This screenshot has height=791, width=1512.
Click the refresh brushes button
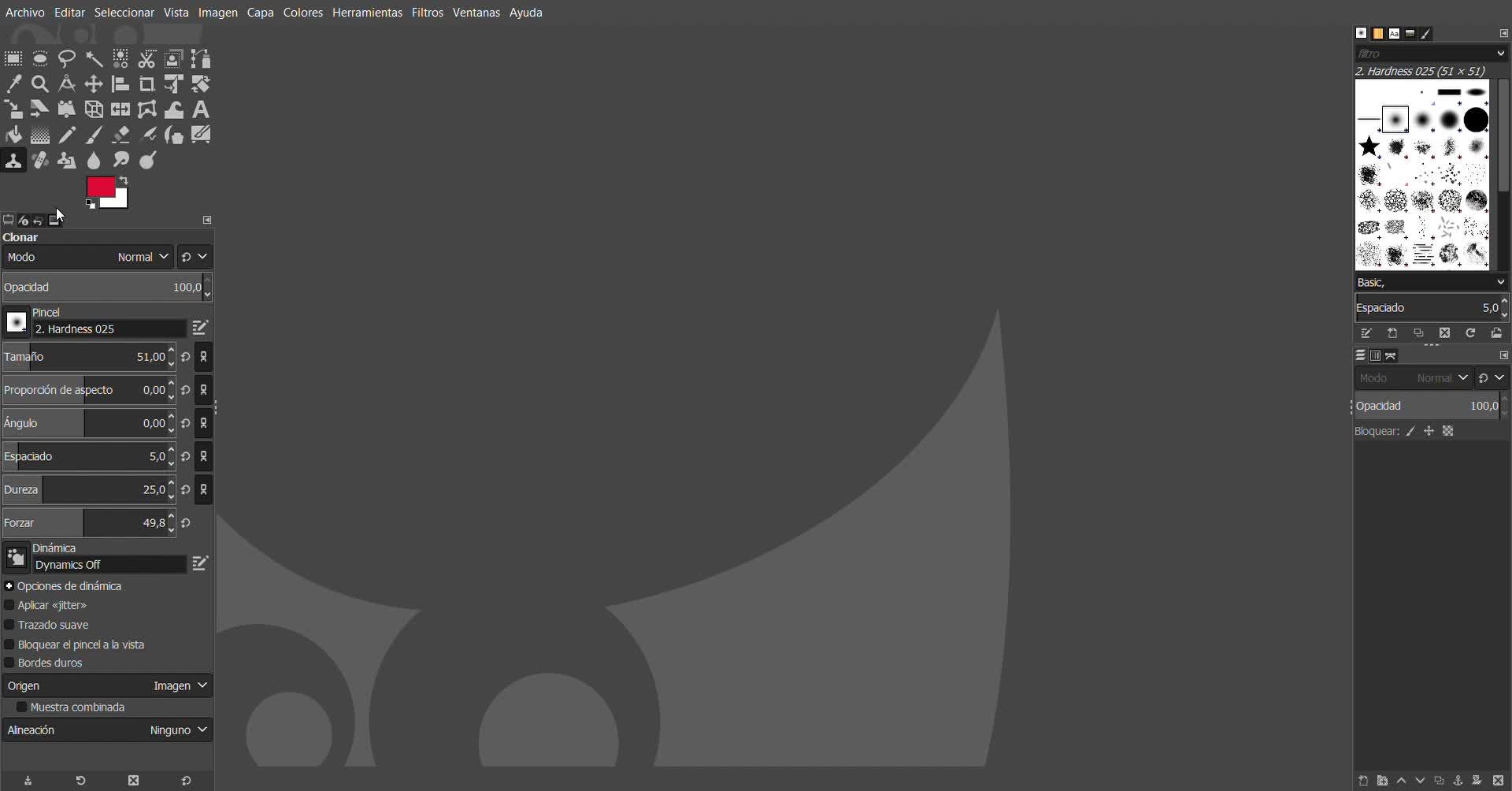pyautogui.click(x=1470, y=333)
